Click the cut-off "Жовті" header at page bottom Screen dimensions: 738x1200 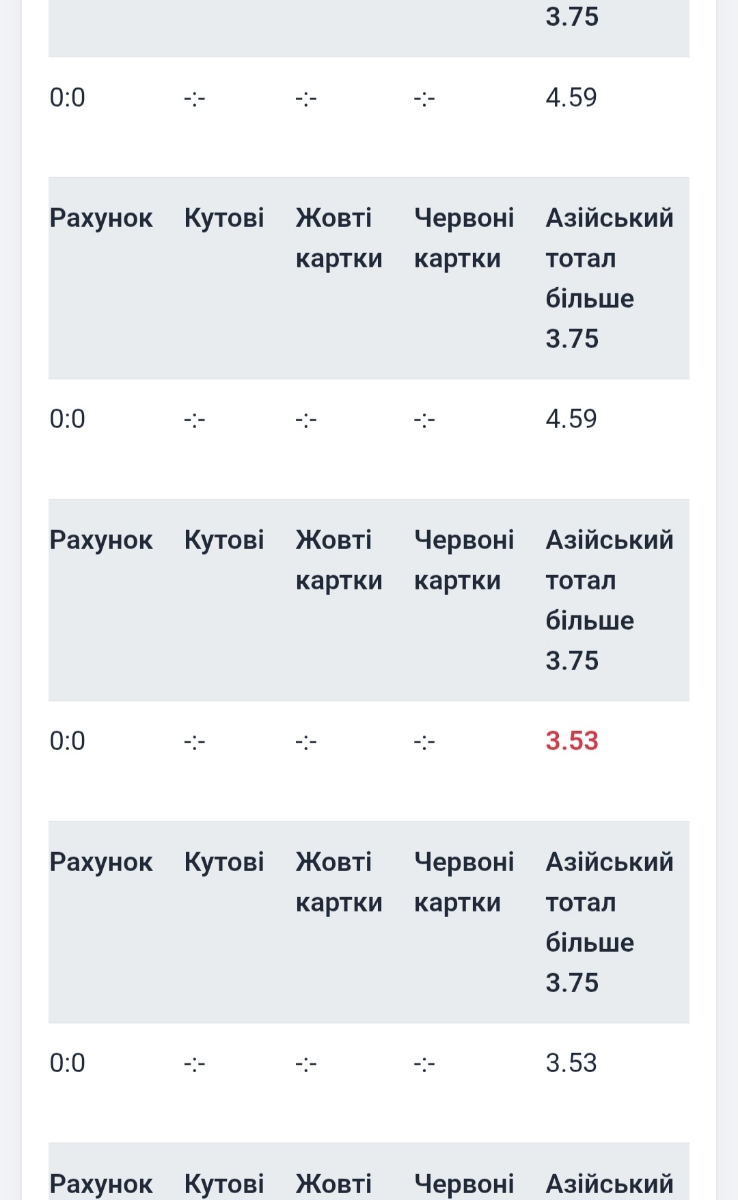tap(333, 1184)
